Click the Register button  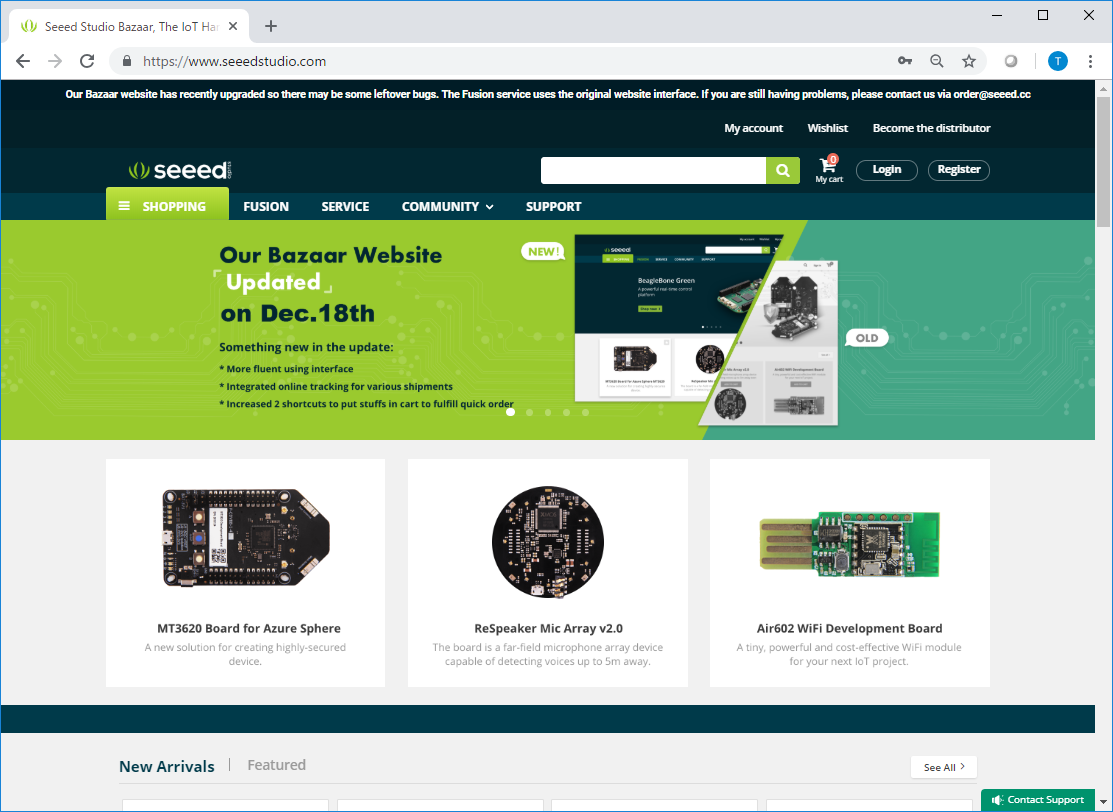tap(959, 170)
